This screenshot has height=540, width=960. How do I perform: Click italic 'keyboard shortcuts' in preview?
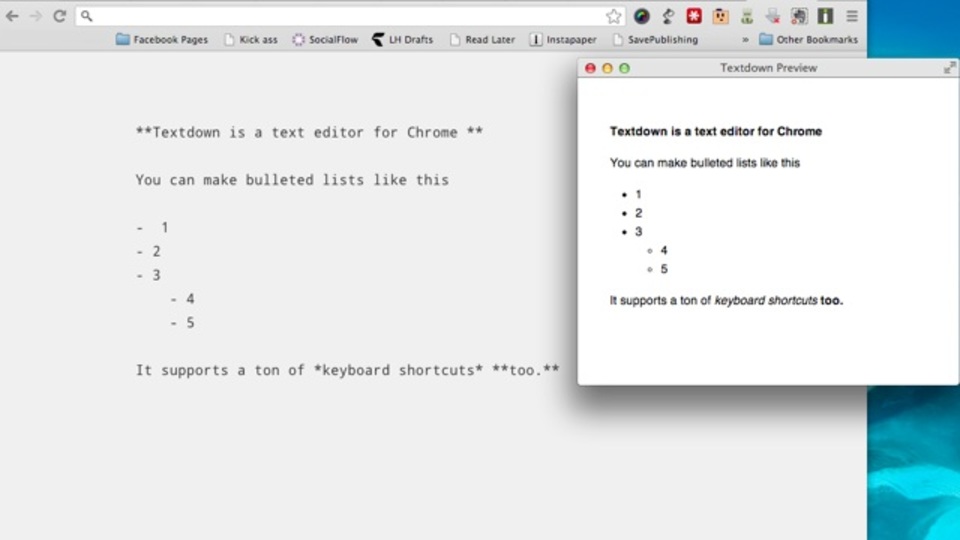766,301
